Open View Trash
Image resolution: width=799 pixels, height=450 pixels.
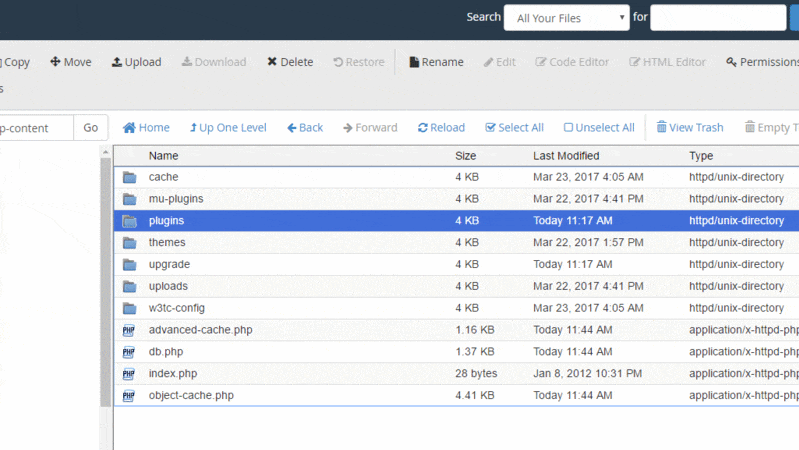pyautogui.click(x=689, y=127)
